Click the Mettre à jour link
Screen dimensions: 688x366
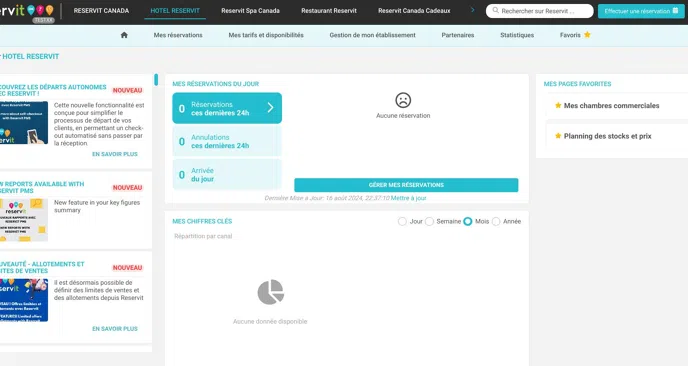[x=408, y=198]
